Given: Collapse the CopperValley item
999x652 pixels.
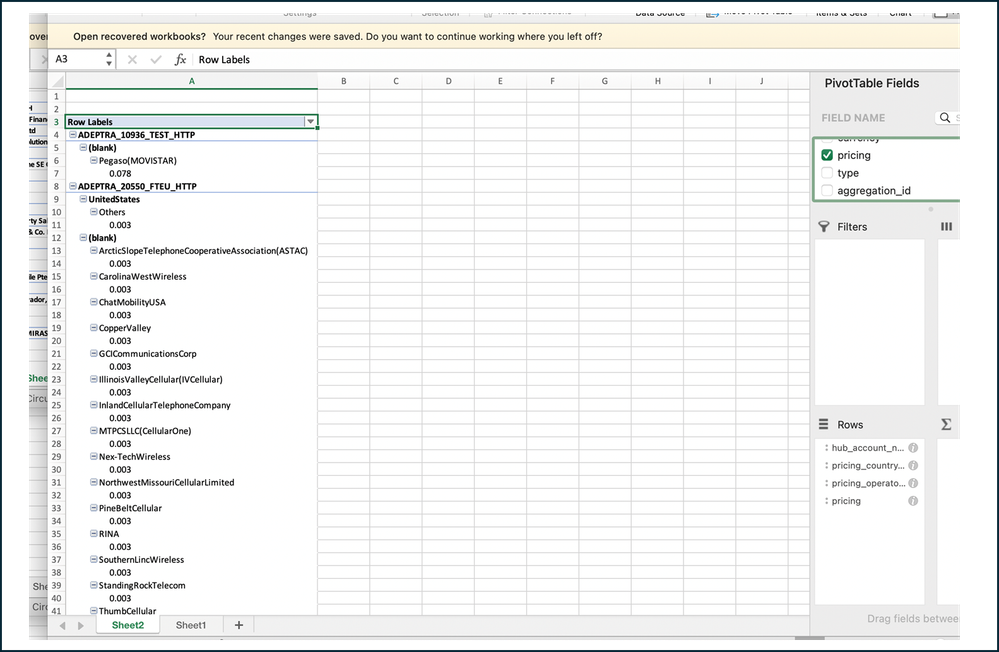Looking at the screenshot, I should tap(94, 328).
